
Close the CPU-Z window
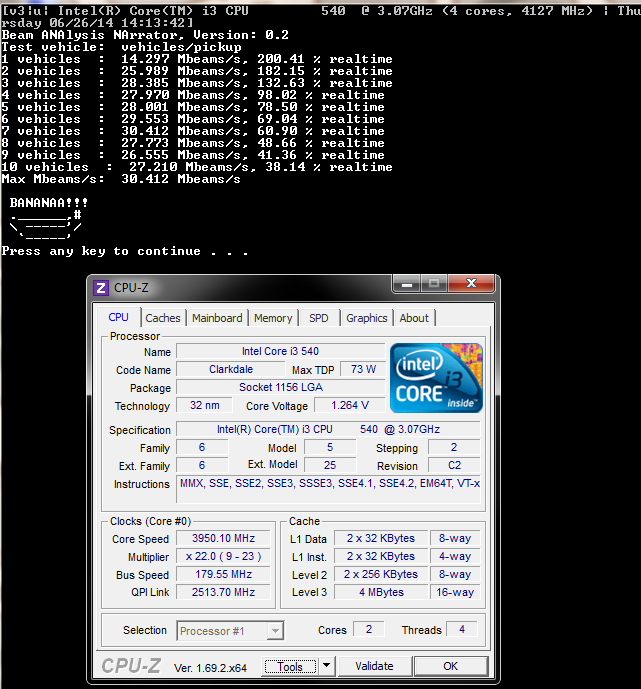tap(471, 284)
